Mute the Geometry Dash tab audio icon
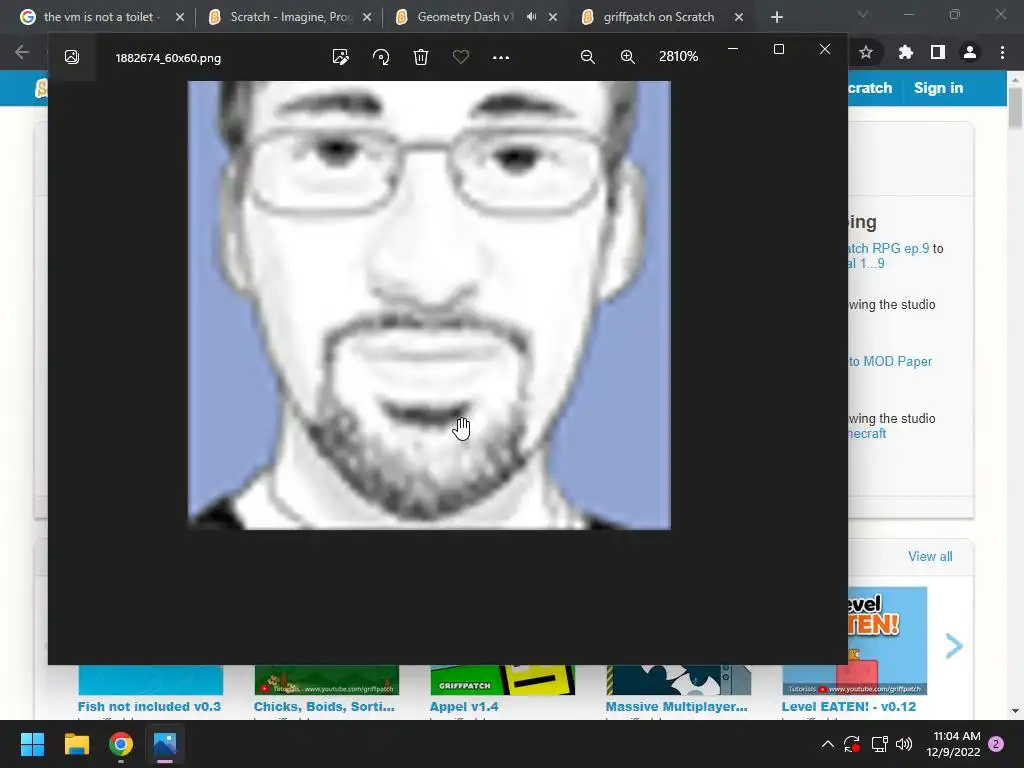The height and width of the screenshot is (768, 1024). click(532, 17)
